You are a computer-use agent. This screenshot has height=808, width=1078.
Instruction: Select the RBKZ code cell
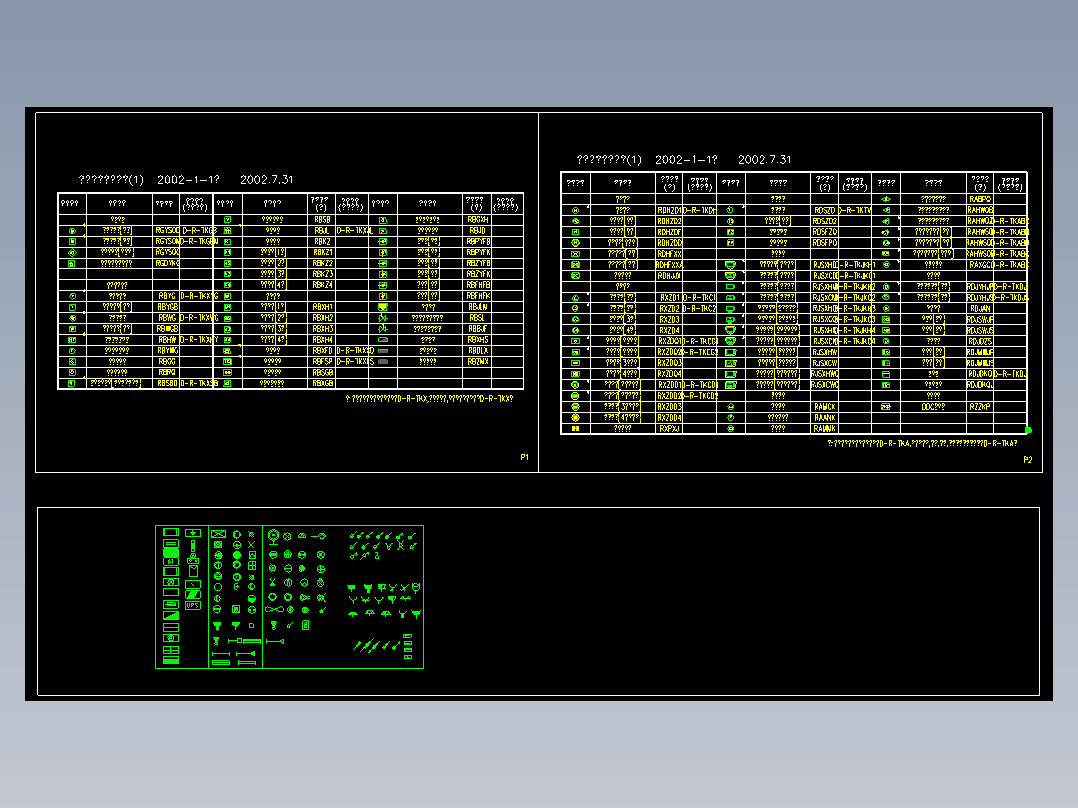point(322,241)
